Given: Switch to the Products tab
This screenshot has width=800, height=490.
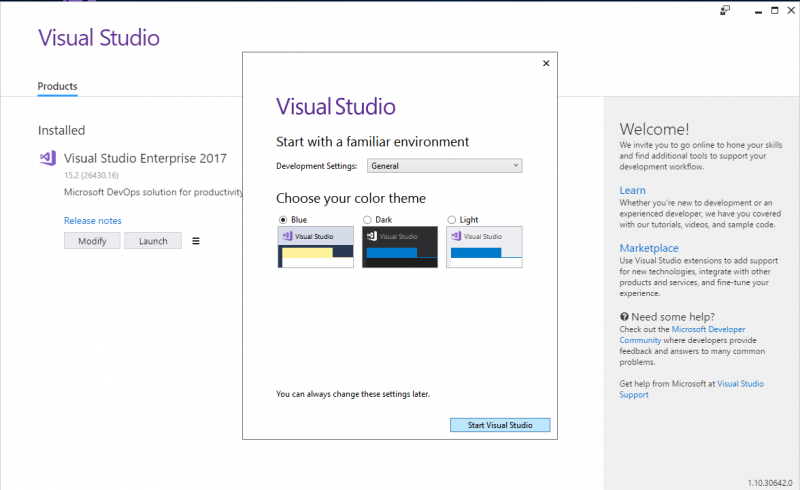Looking at the screenshot, I should click(x=57, y=86).
